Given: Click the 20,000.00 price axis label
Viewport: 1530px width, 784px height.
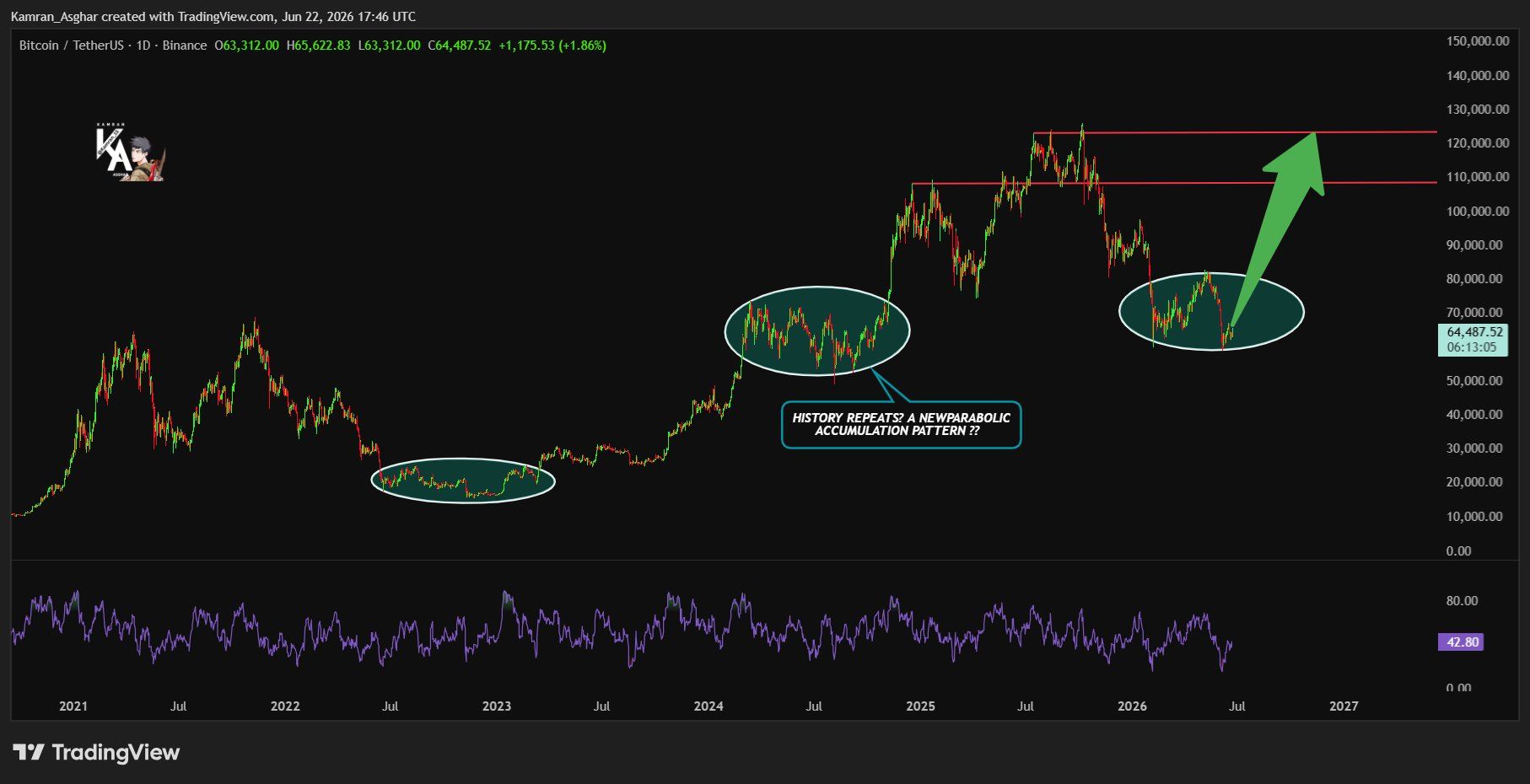Looking at the screenshot, I should click(1474, 482).
